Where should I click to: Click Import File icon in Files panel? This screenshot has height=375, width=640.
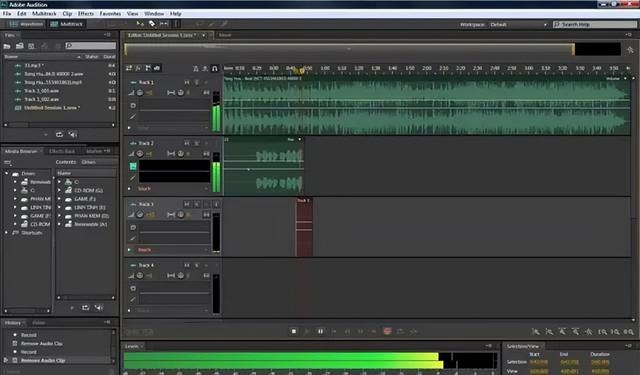(x=19, y=46)
